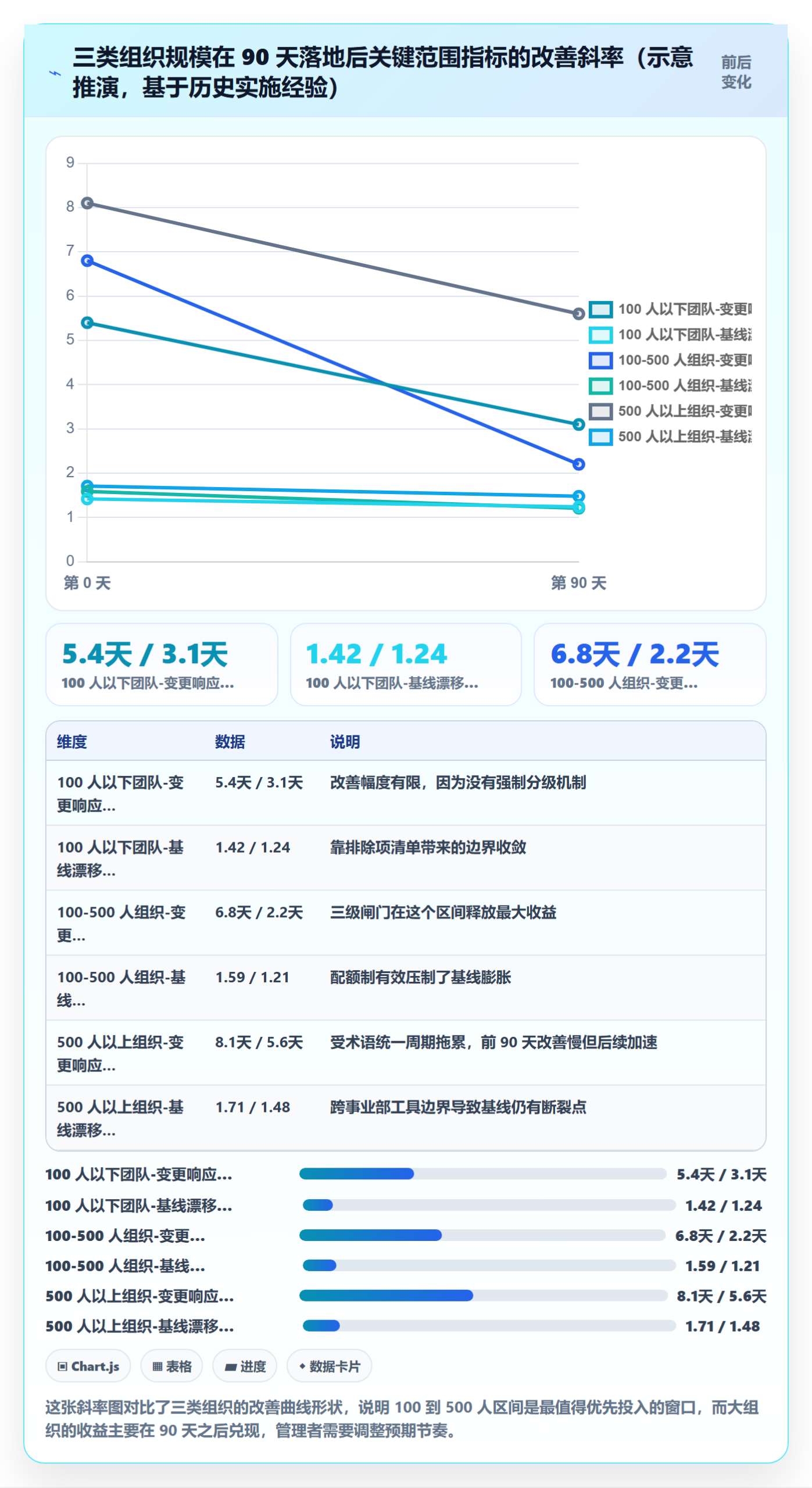Image resolution: width=812 pixels, height=1488 pixels.
Task: Click progress bar for 500 人以上组织-基线漂移
Action: coord(489,1325)
